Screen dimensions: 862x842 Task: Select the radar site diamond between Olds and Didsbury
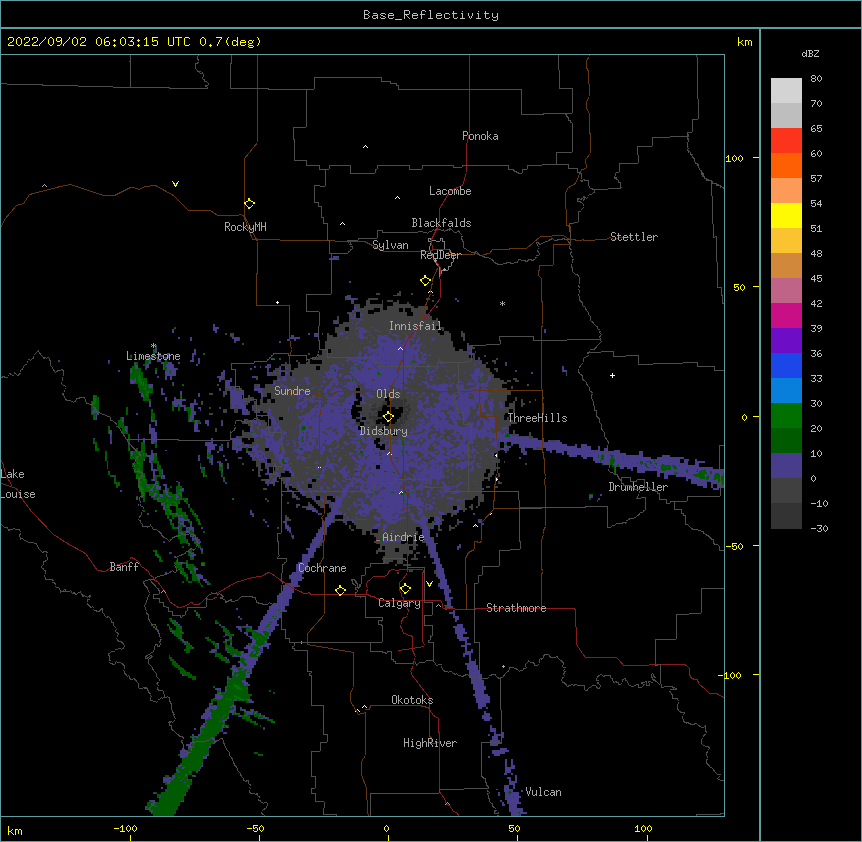(388, 417)
